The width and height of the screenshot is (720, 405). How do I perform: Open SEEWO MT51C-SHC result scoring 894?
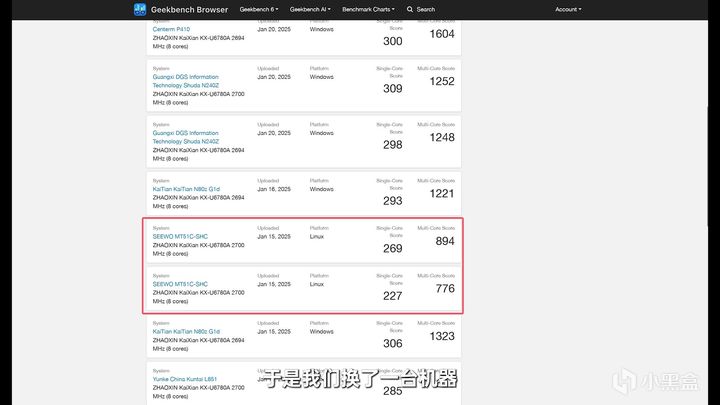180,236
